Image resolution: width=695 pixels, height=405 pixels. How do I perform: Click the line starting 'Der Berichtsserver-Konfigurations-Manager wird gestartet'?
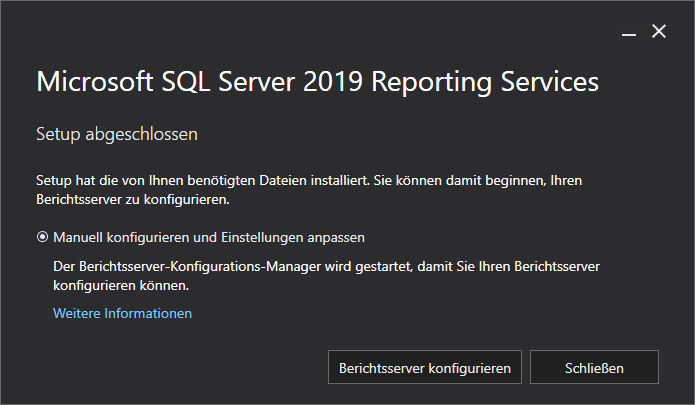pyautogui.click(x=326, y=267)
